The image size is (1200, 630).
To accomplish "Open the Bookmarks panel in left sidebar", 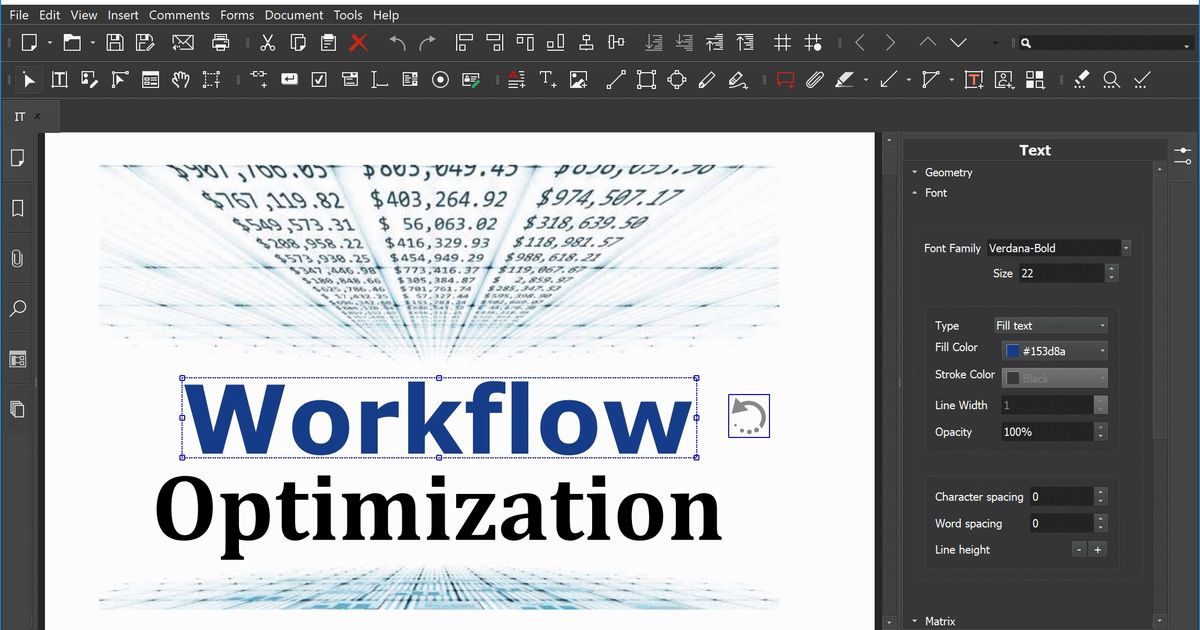I will (x=17, y=208).
